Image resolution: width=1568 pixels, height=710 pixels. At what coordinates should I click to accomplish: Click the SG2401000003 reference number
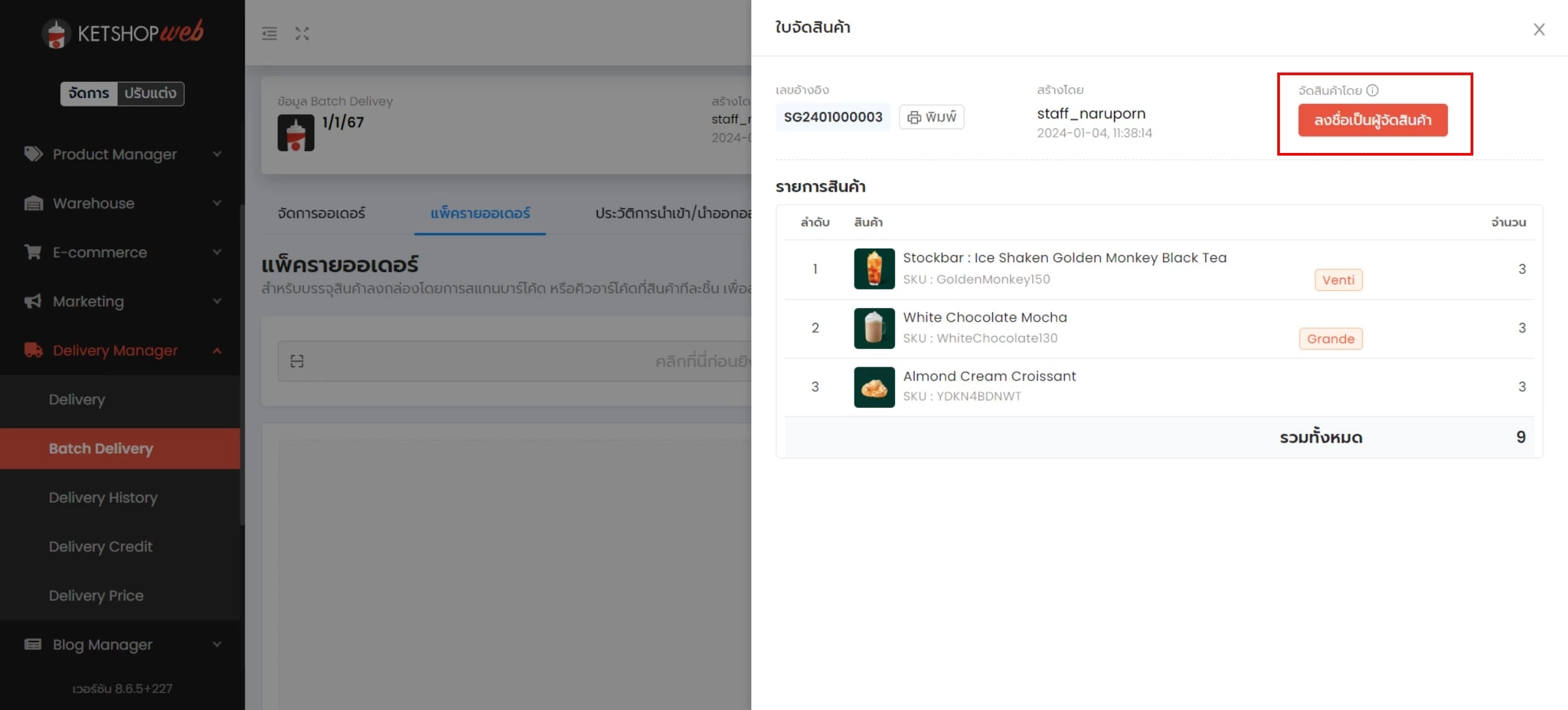(x=833, y=117)
